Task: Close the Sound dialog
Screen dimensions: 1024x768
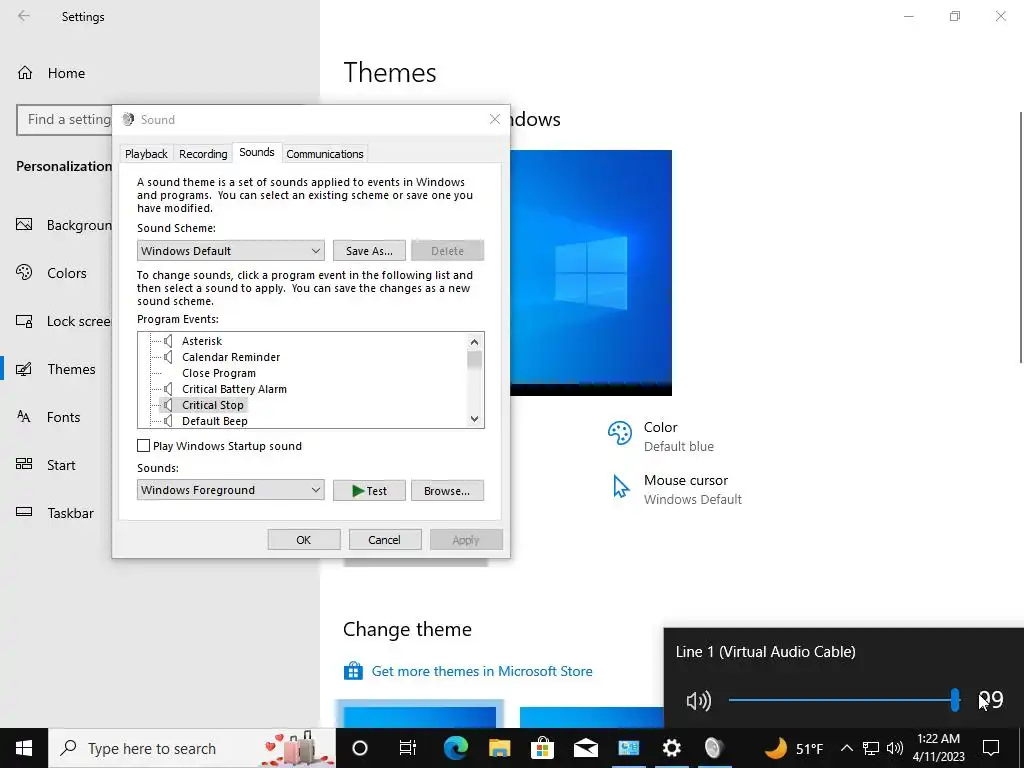Action: pyautogui.click(x=495, y=119)
